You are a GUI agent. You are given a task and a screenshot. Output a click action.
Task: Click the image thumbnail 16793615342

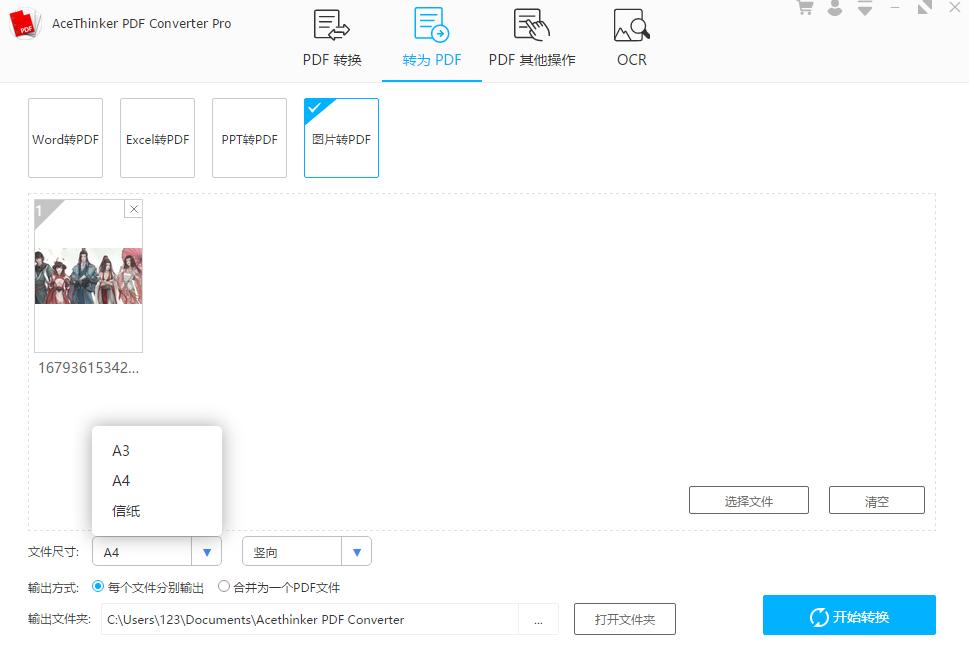[88, 278]
